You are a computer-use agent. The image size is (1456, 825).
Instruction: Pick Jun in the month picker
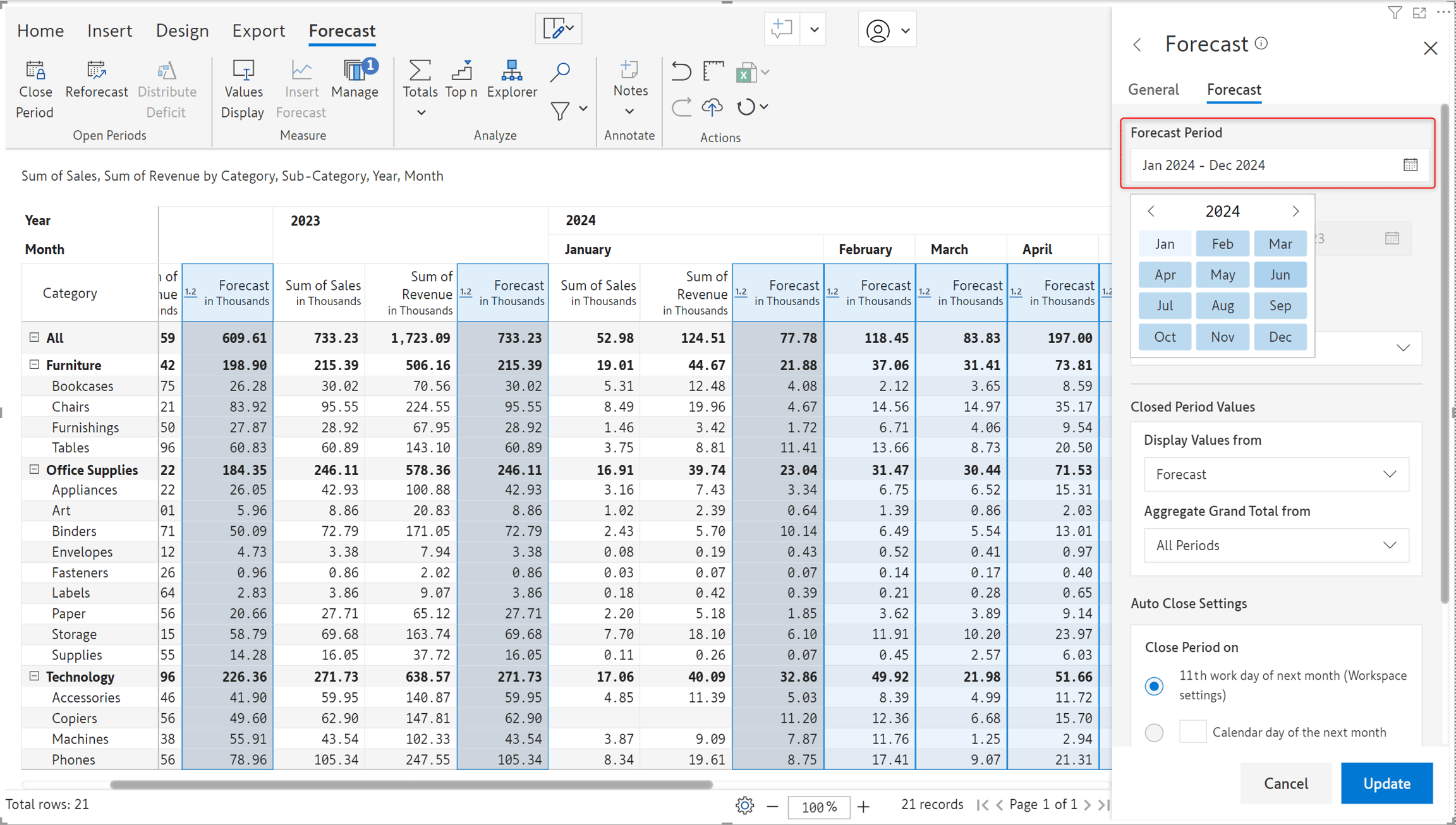coord(1280,275)
